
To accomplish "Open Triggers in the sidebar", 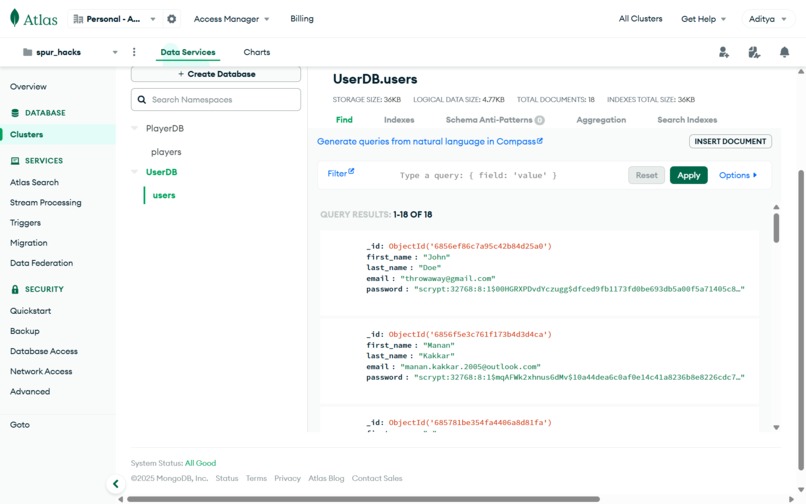I will pos(25,223).
